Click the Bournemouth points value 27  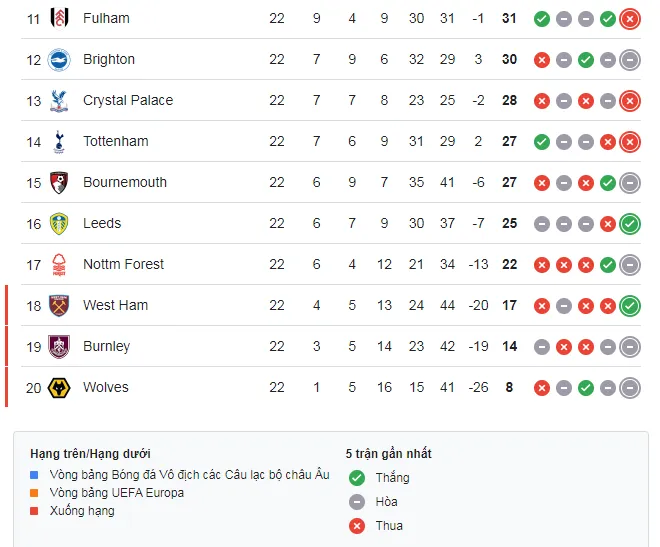(x=509, y=182)
